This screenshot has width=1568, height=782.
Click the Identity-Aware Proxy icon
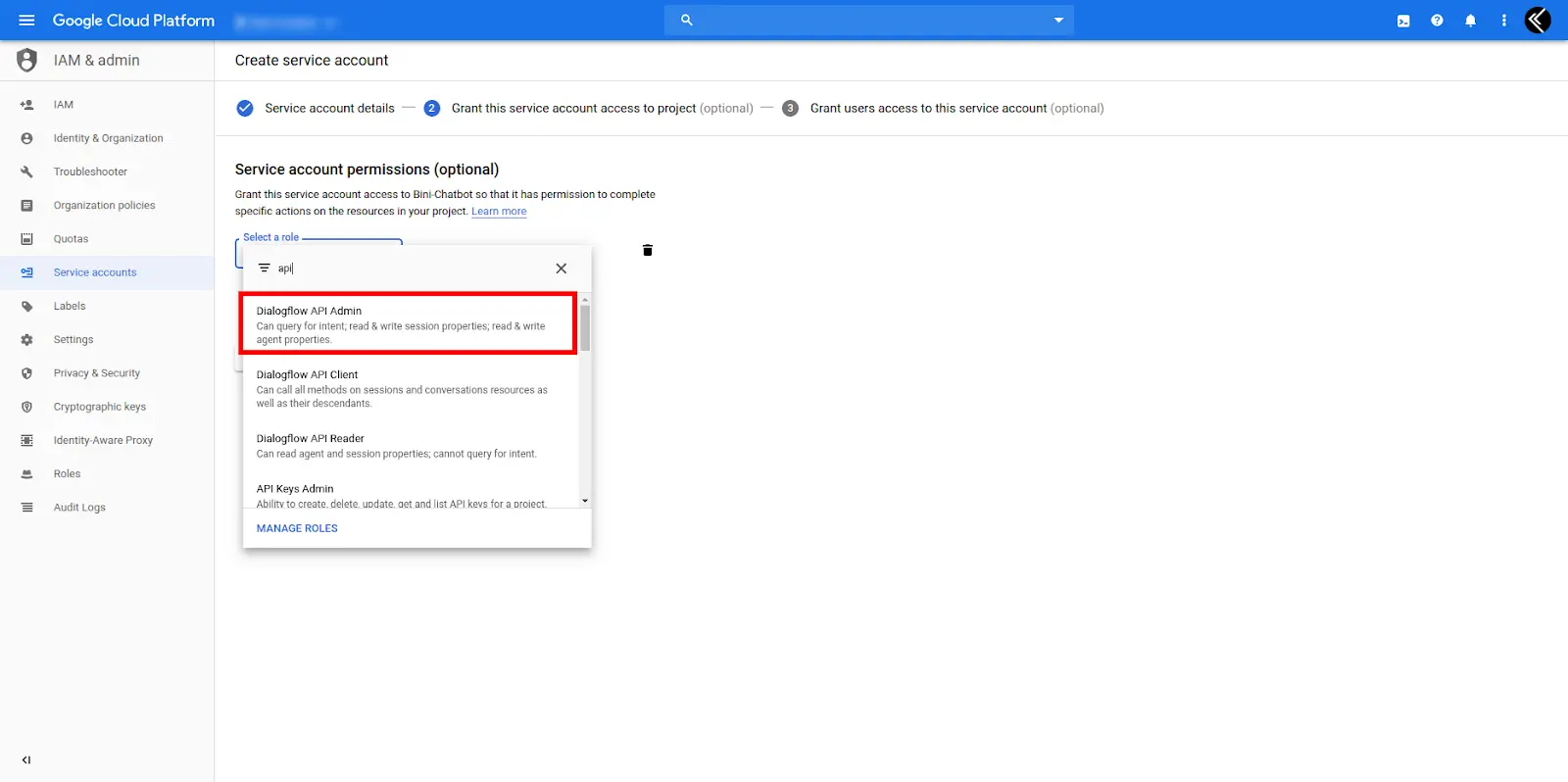[26, 440]
